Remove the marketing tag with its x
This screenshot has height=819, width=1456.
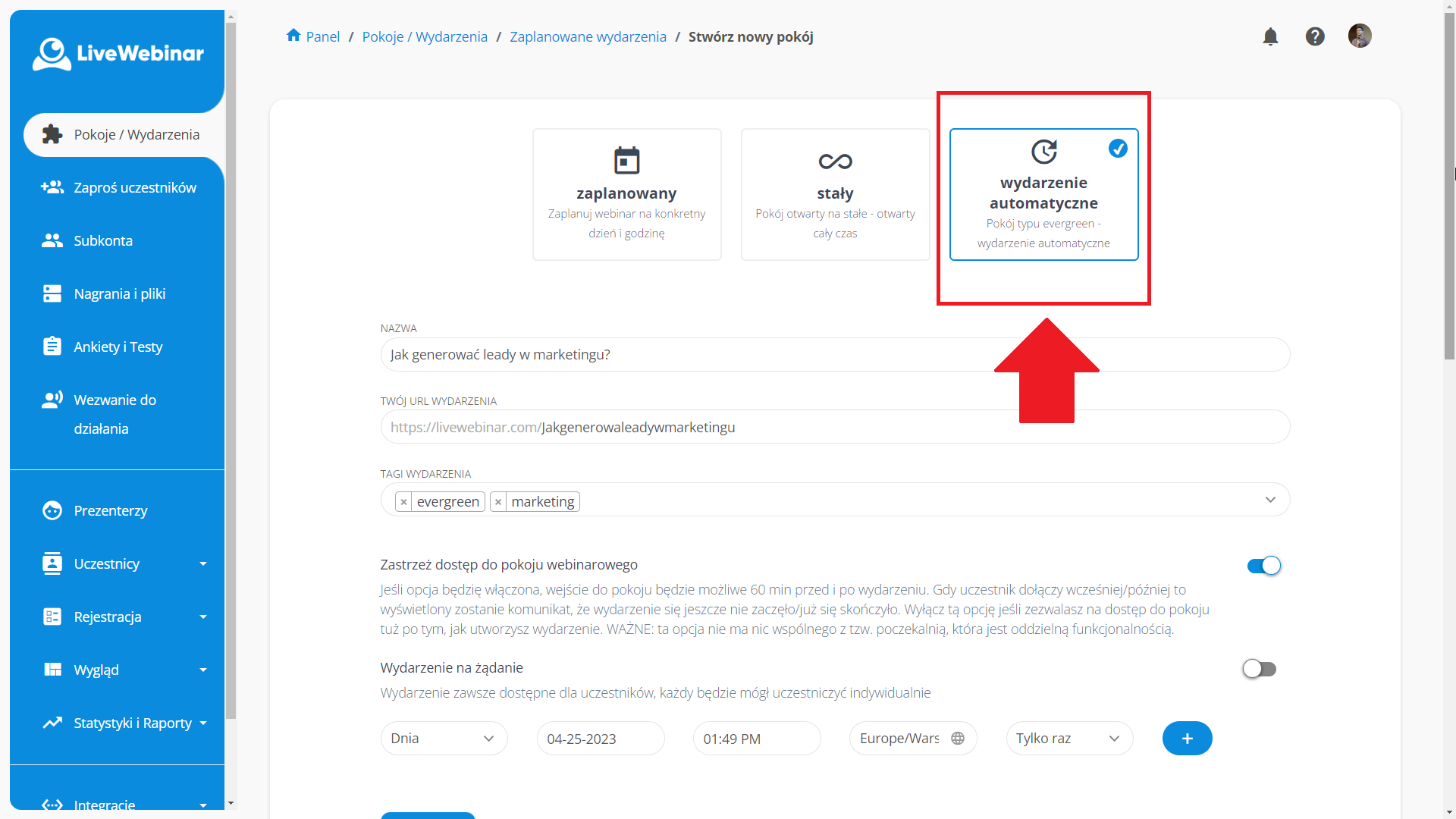[498, 502]
